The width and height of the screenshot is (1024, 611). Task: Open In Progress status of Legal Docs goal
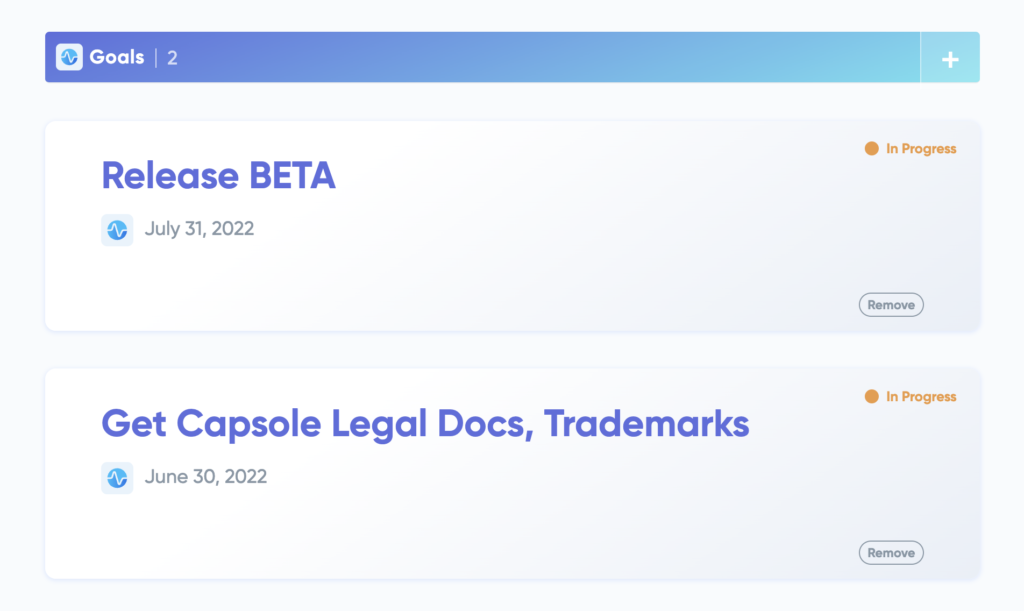[x=921, y=397]
